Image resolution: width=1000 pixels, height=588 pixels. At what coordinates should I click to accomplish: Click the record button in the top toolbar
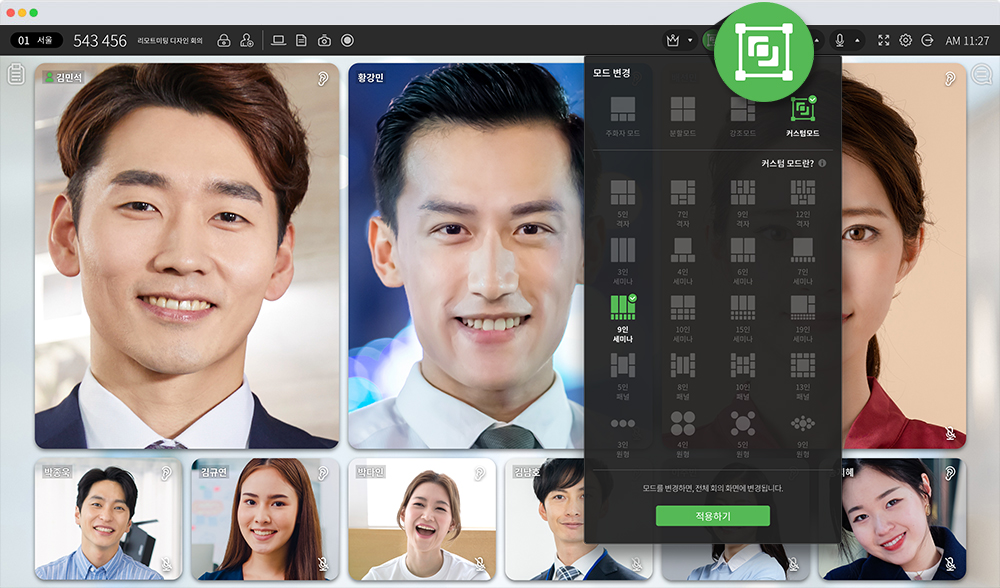[x=347, y=41]
